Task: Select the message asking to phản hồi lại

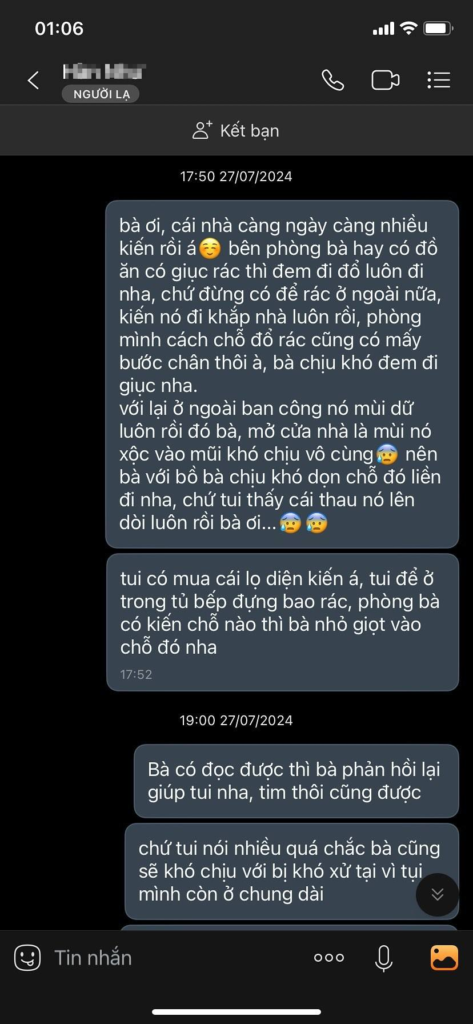Action: 296,780
